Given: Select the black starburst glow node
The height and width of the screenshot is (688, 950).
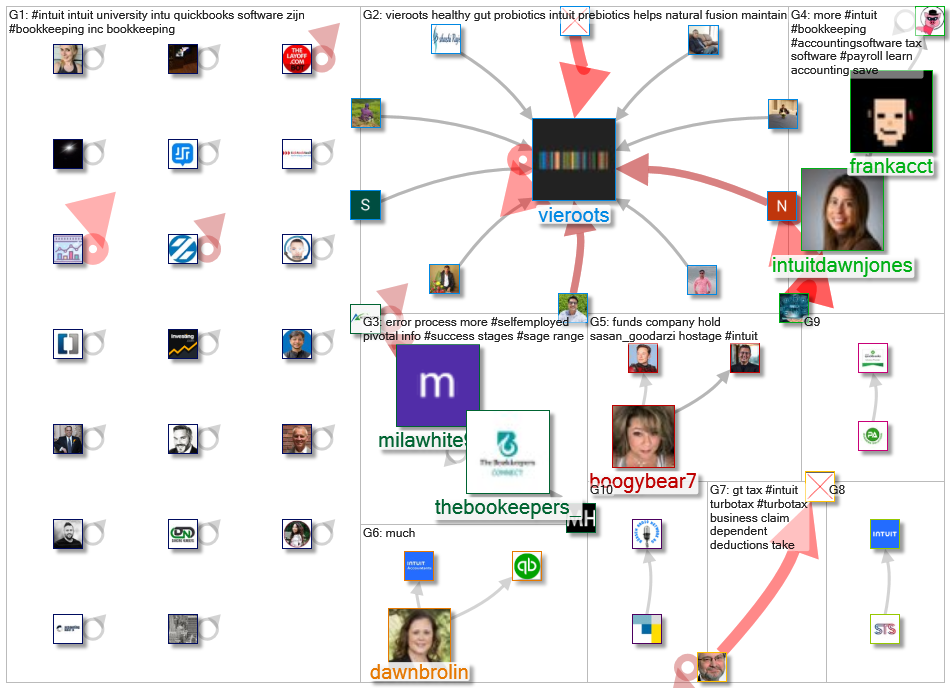Looking at the screenshot, I should tap(68, 154).
